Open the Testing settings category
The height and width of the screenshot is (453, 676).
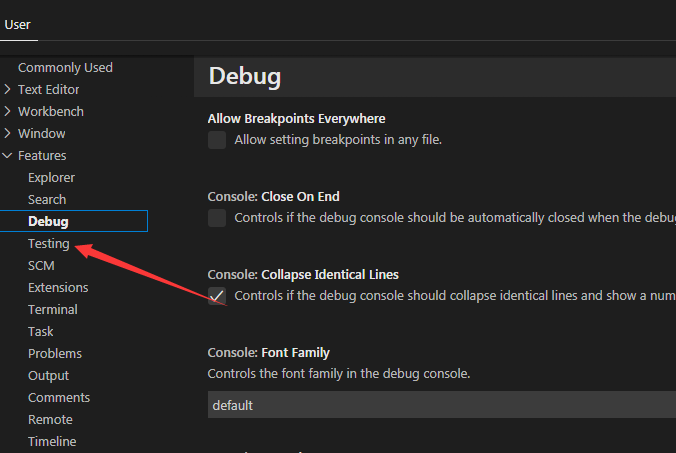pos(48,244)
